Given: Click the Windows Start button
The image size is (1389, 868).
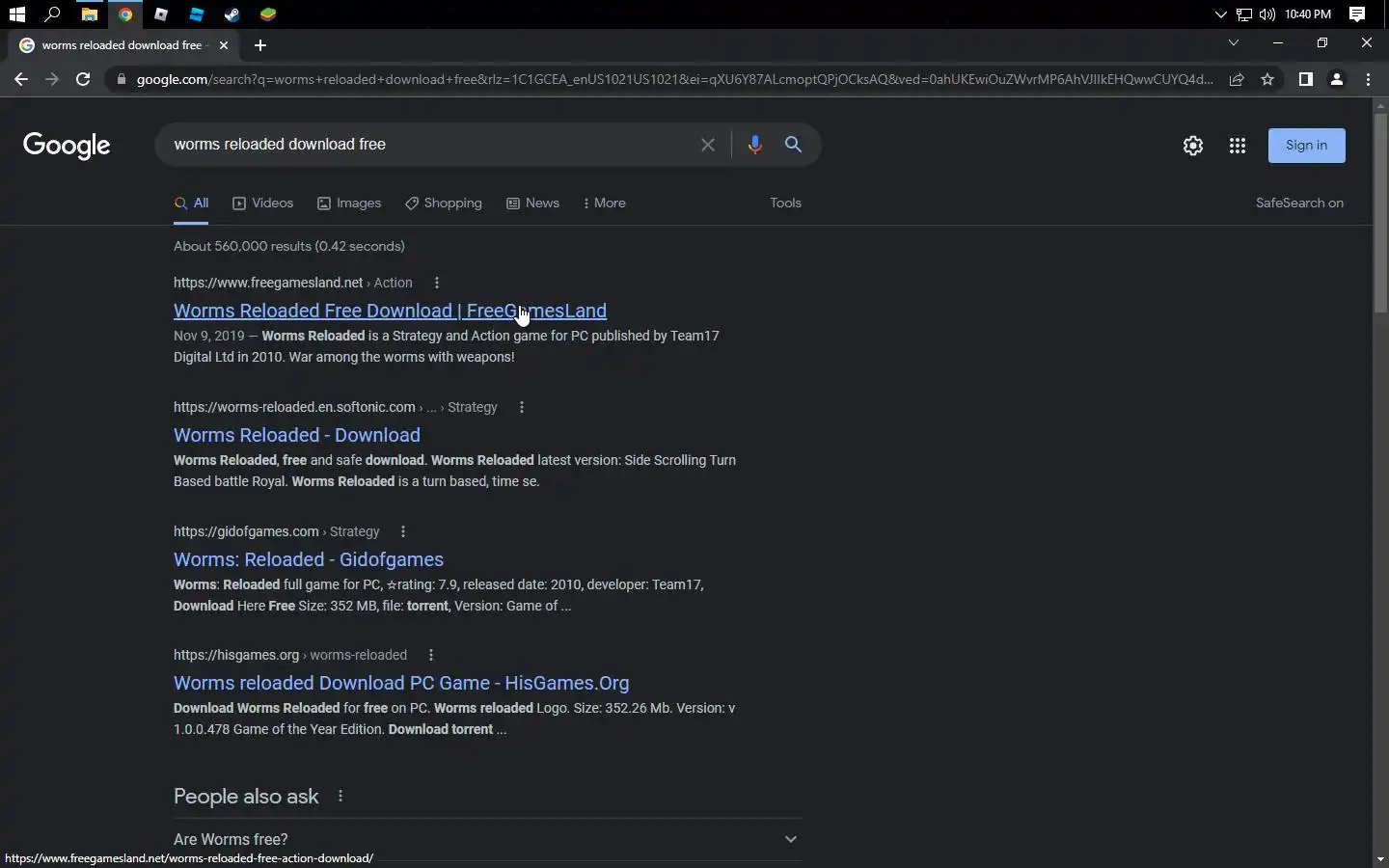Looking at the screenshot, I should 16,14.
